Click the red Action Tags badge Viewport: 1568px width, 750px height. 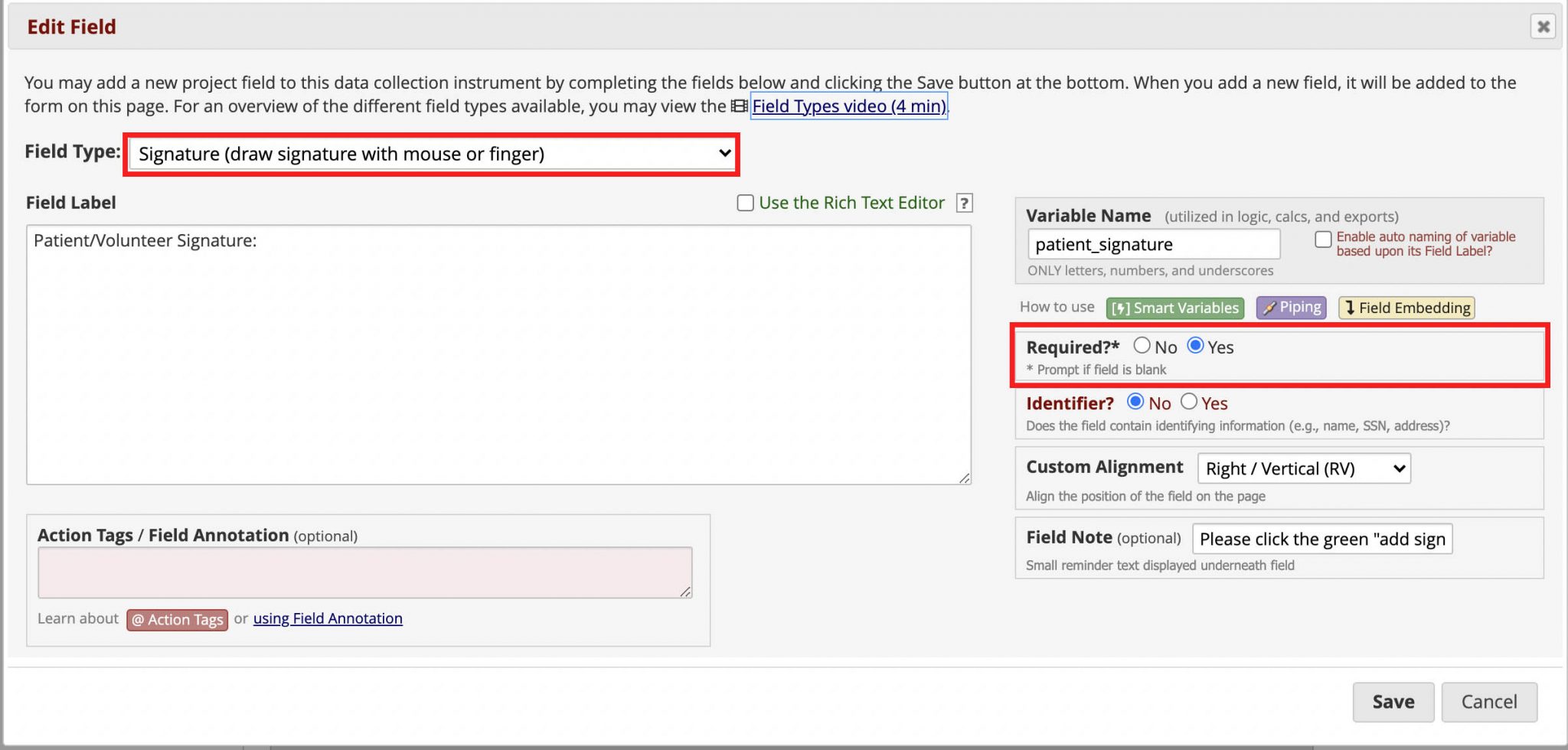tap(177, 619)
